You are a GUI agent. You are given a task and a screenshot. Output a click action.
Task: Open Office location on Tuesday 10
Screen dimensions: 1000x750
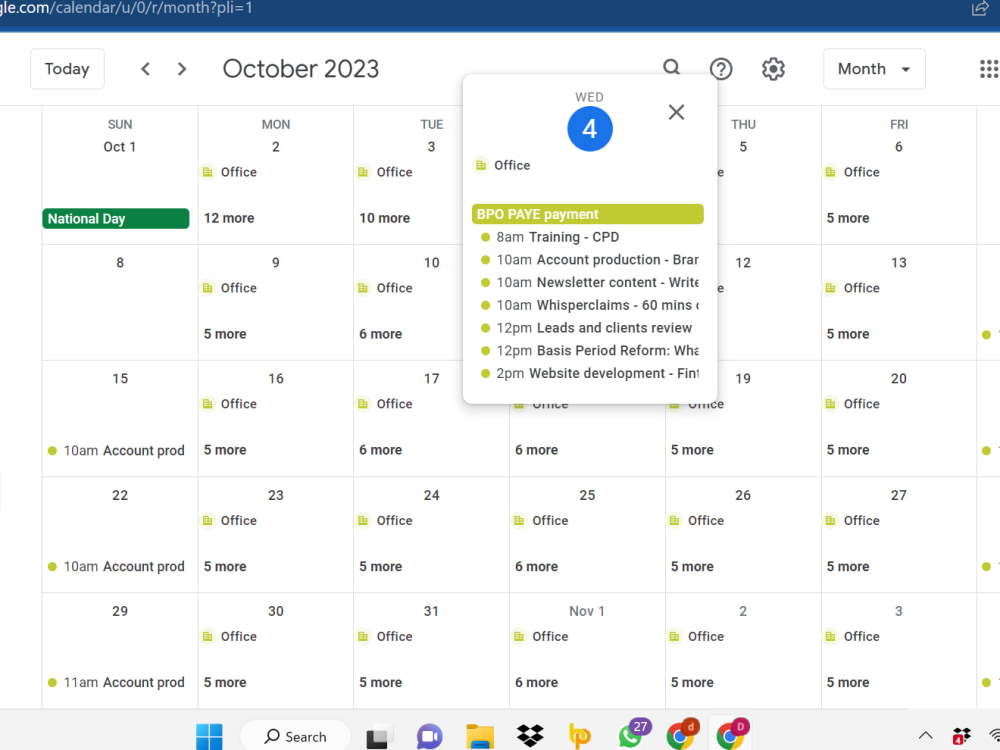[x=385, y=288]
